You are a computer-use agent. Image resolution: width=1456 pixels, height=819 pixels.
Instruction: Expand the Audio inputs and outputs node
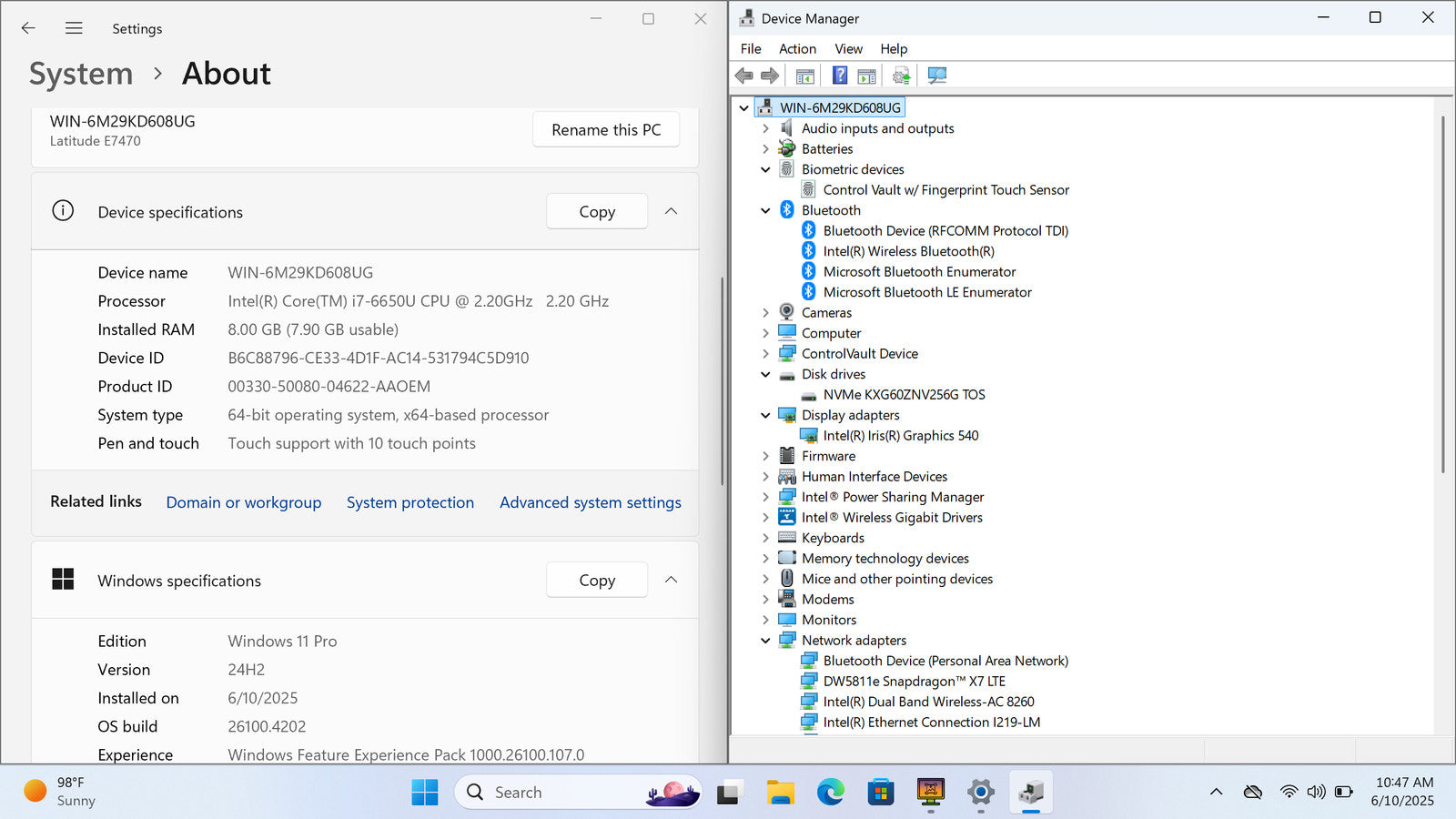(765, 128)
